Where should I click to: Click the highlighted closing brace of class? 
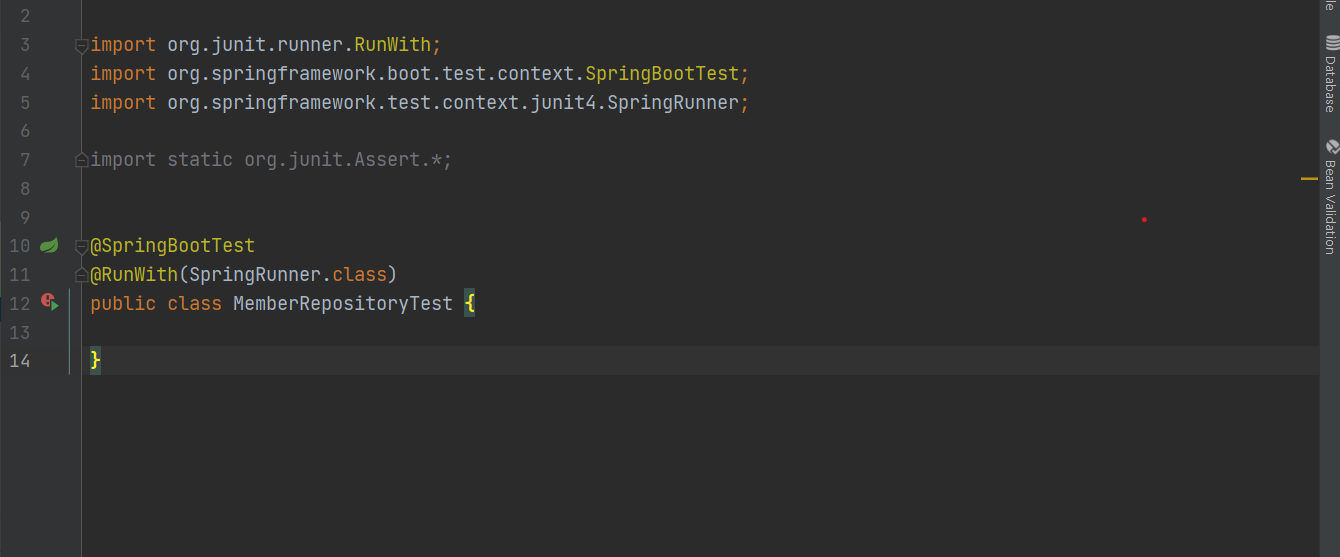96,360
